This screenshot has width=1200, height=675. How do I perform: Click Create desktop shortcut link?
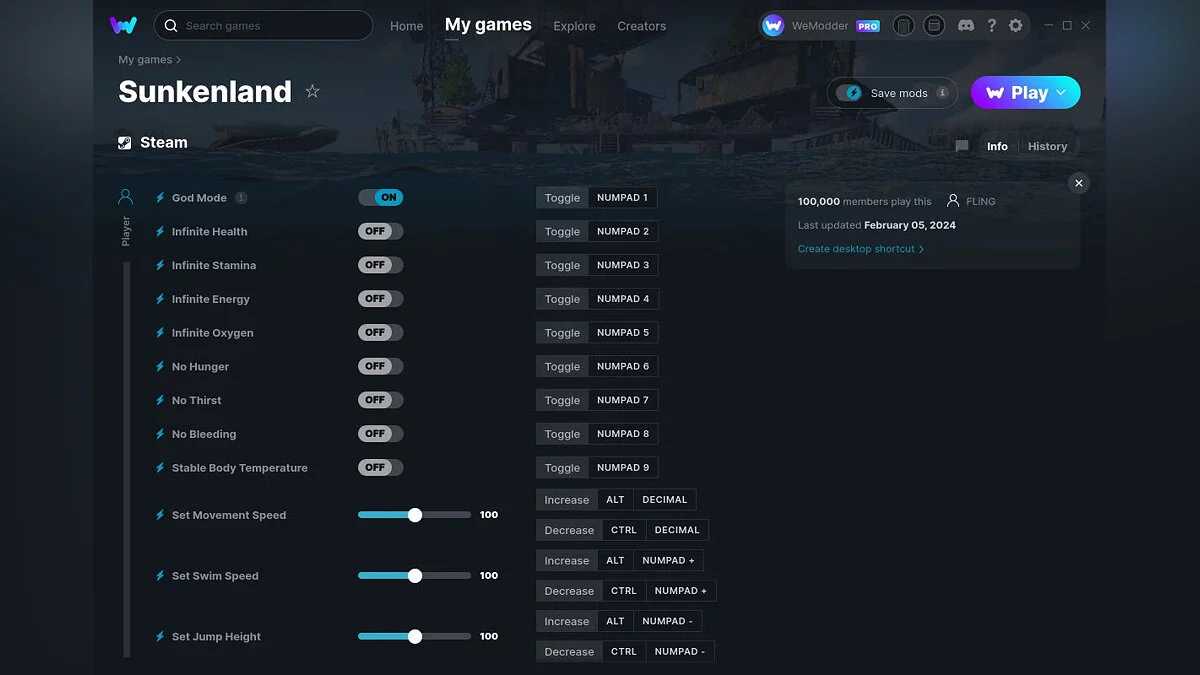click(x=861, y=249)
